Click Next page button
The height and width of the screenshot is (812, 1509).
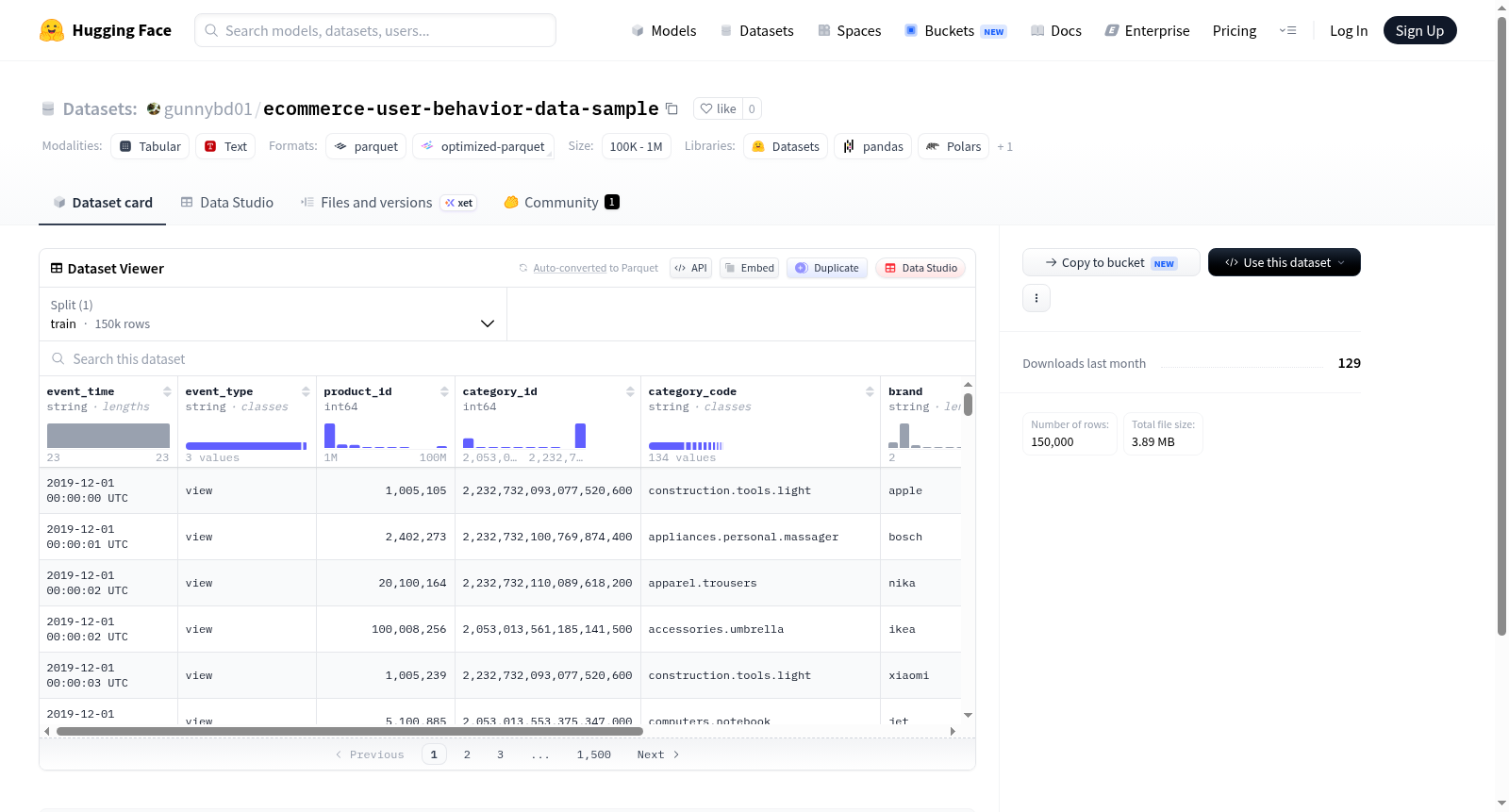(657, 754)
